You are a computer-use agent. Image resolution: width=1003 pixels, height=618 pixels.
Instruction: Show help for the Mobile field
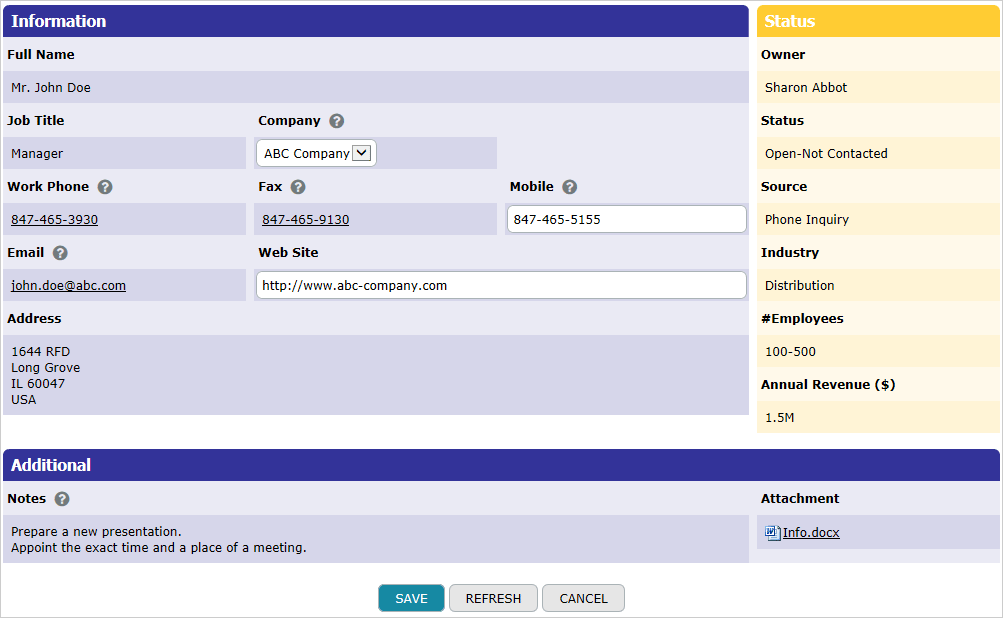569,187
